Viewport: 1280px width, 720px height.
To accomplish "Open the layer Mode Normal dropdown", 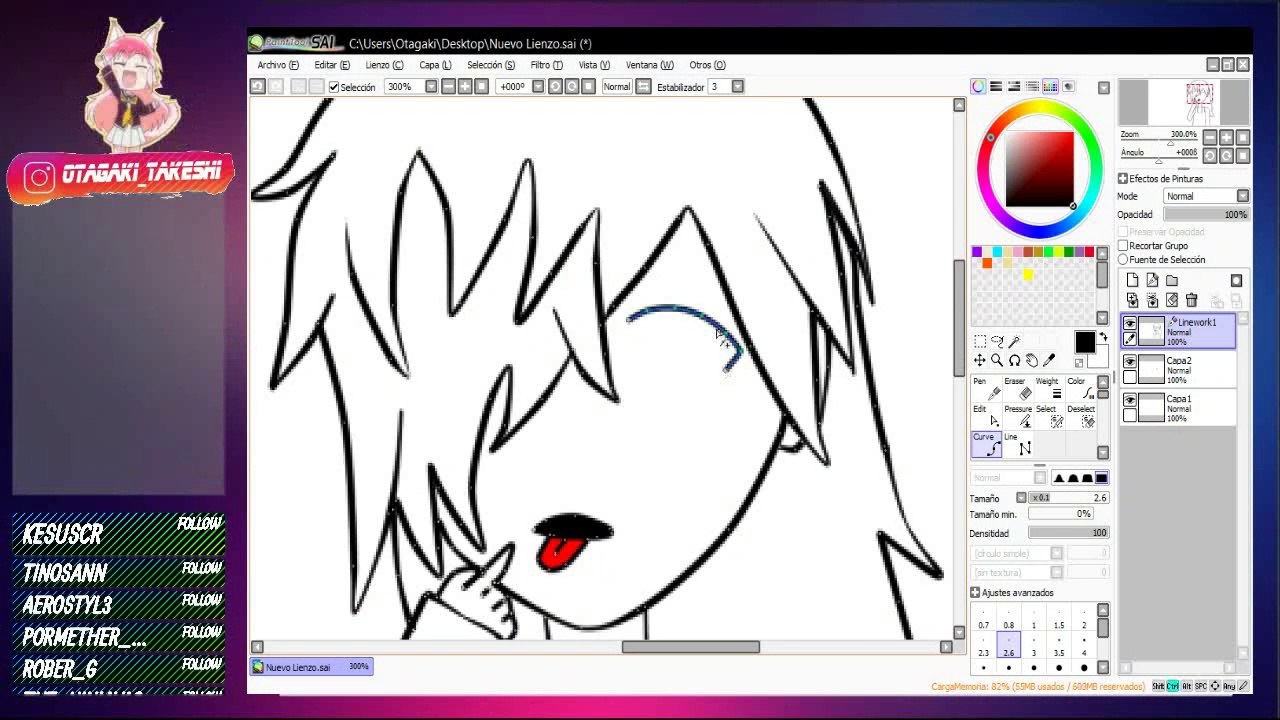I will [x=1207, y=196].
